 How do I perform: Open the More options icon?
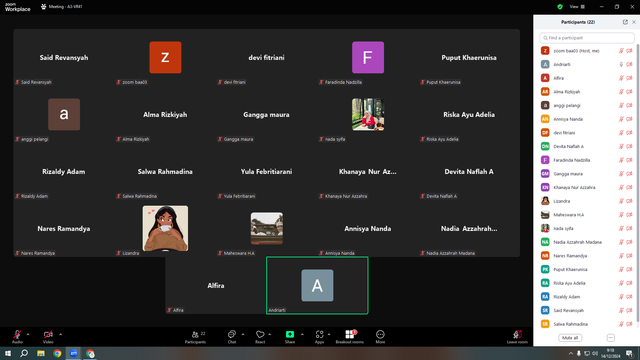pos(380,336)
